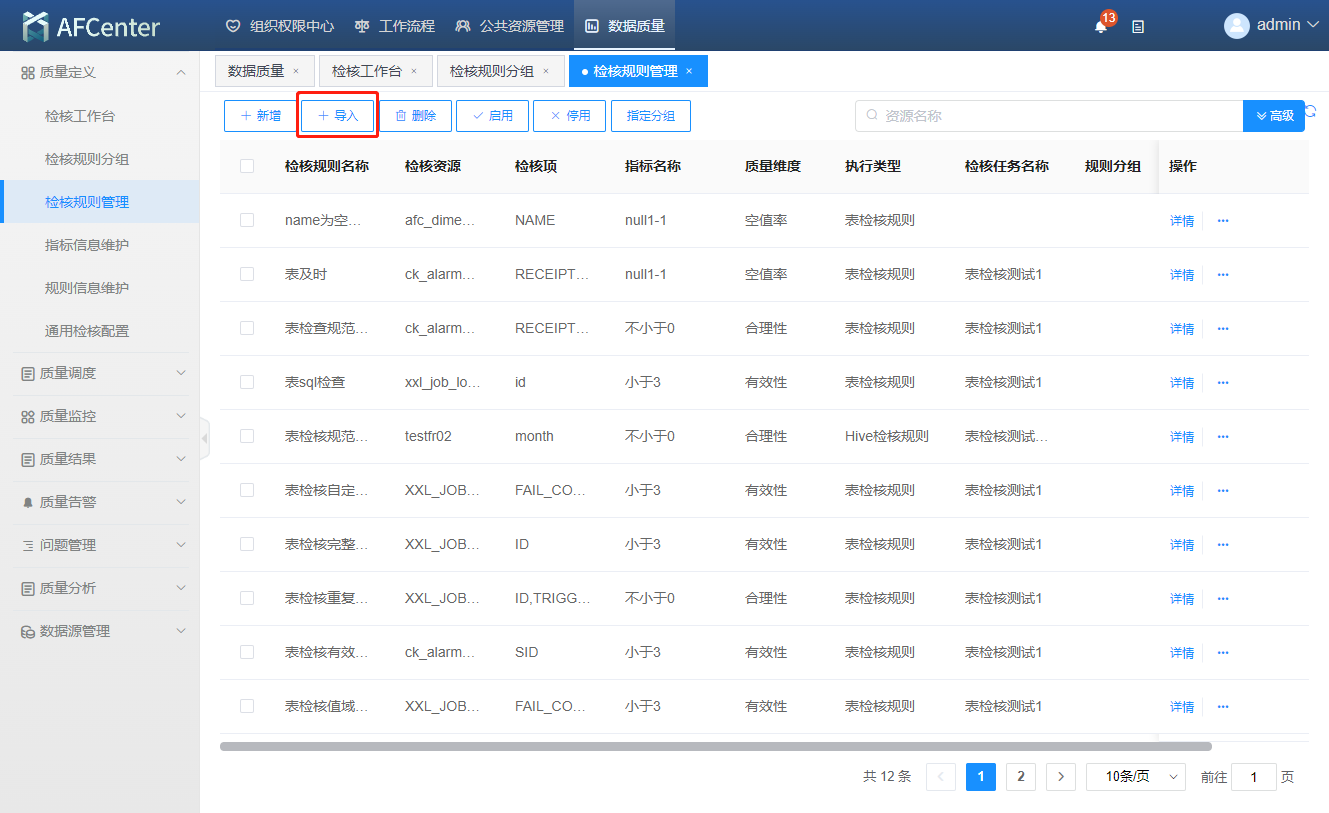1329x813 pixels.
Task: Click the notification bell icon
Action: [x=1101, y=27]
